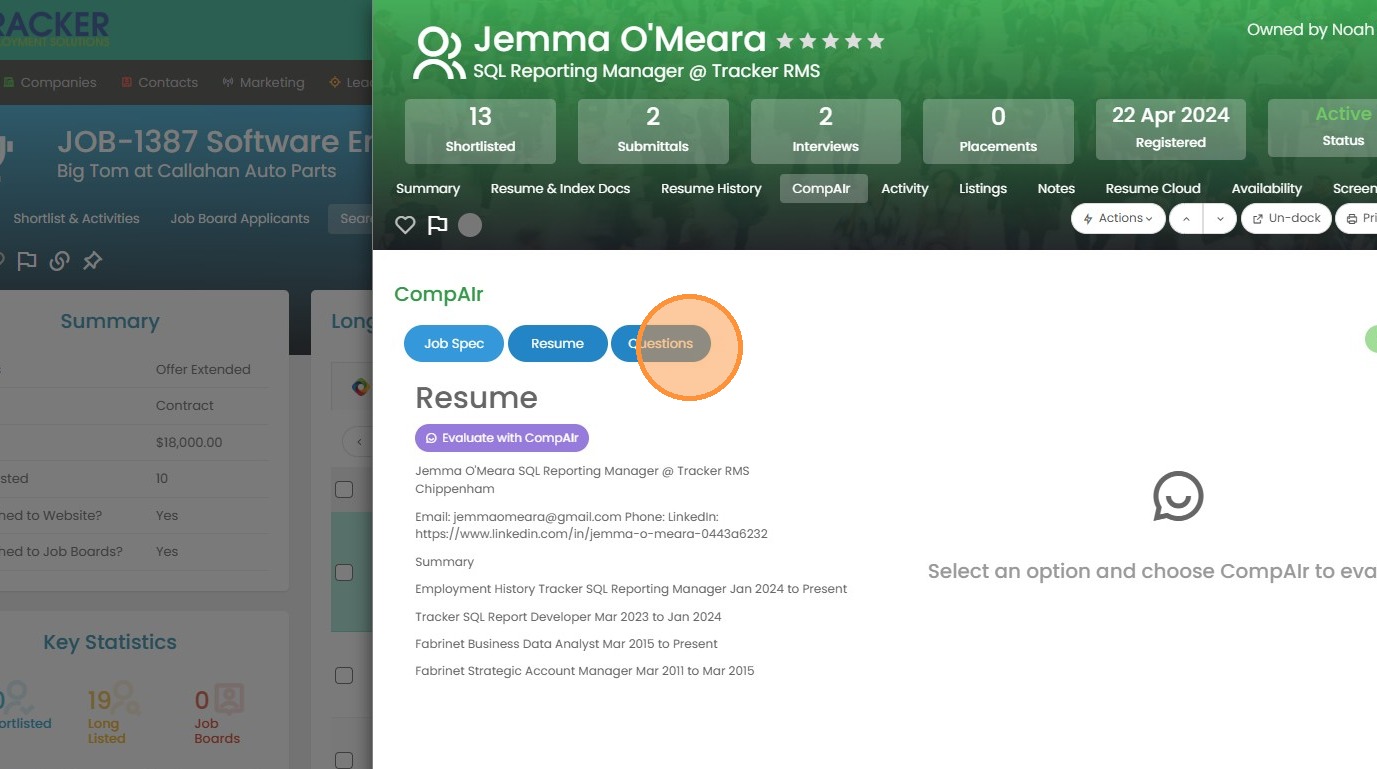Image resolution: width=1377 pixels, height=769 pixels.
Task: Click the gray status circle next to the flag
Action: 470,225
